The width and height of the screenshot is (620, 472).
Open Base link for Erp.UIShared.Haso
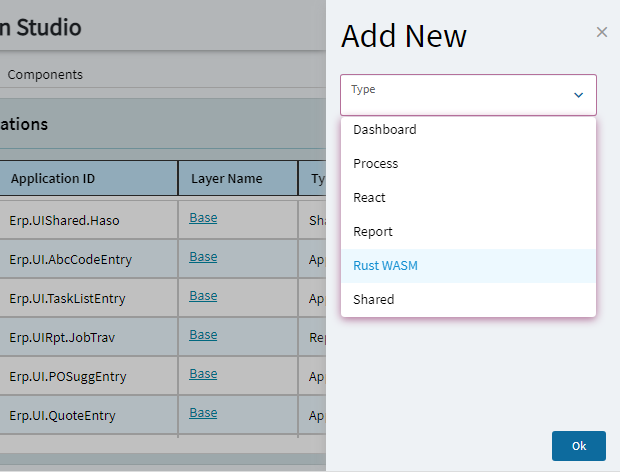point(203,218)
